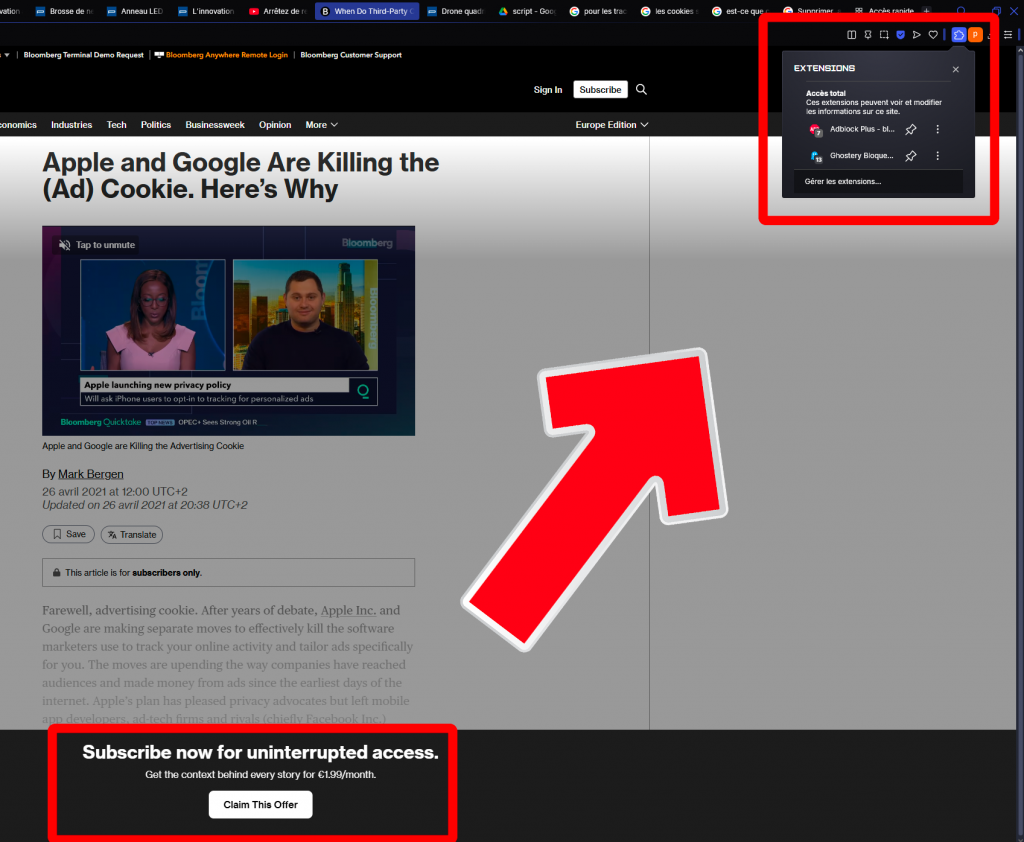The image size is (1024, 842).
Task: Open more options for Adblock Plus
Action: [938, 129]
